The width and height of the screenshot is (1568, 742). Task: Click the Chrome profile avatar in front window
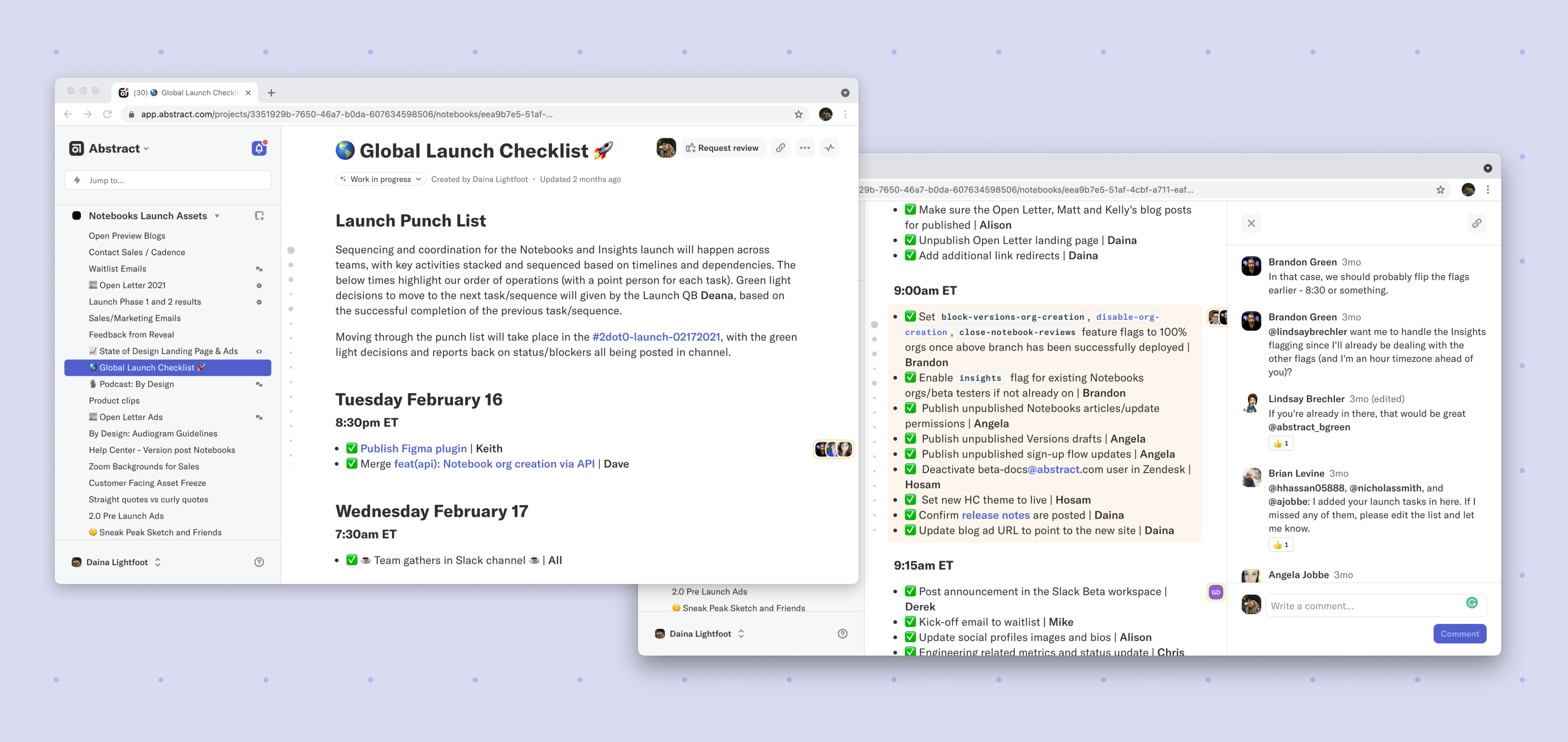pos(825,114)
